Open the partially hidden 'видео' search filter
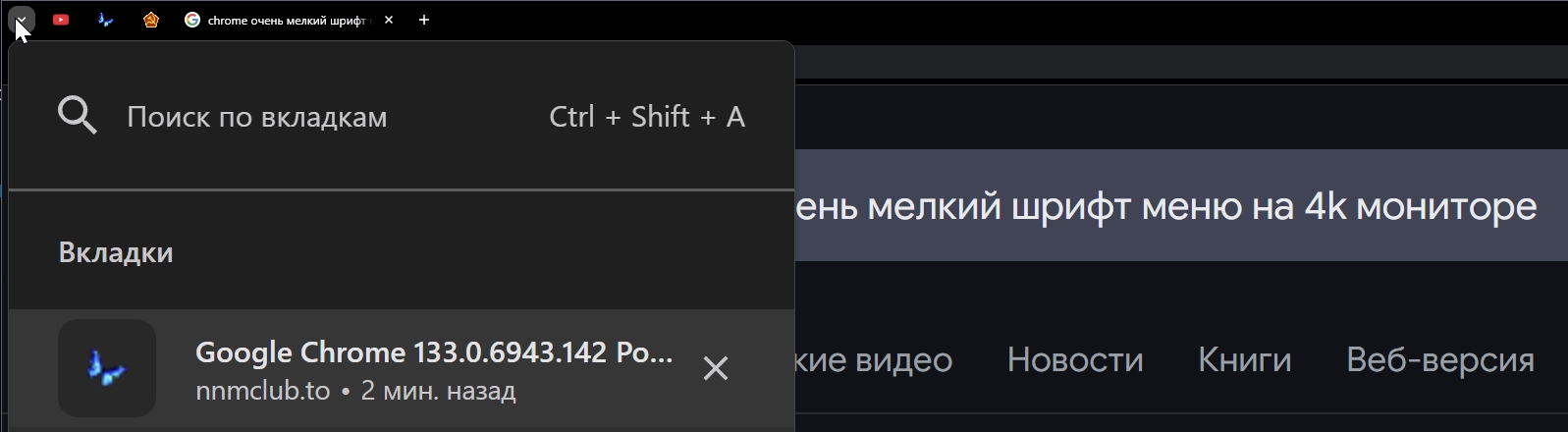 874,360
